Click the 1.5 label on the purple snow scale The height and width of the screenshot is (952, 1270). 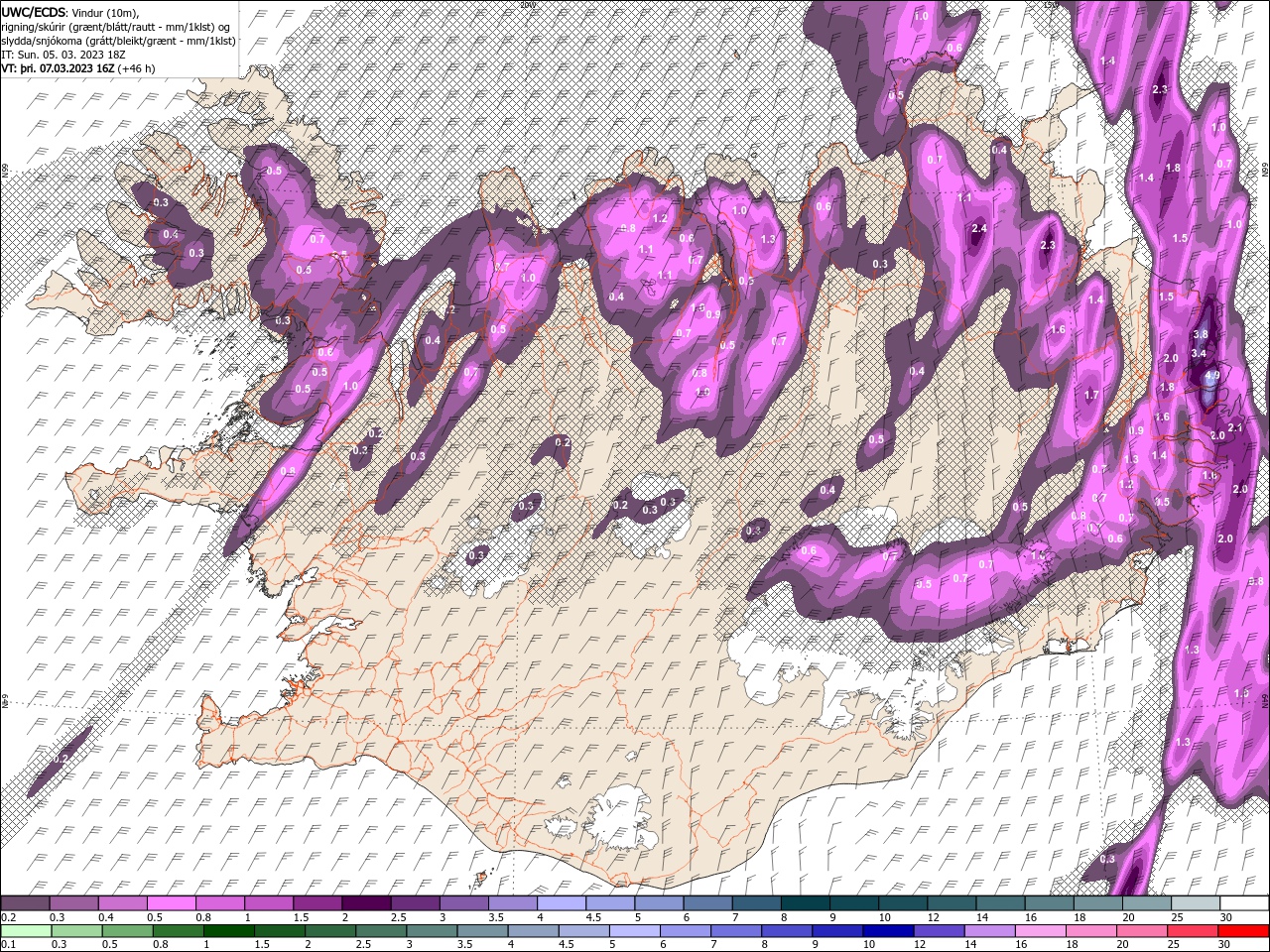click(x=301, y=917)
